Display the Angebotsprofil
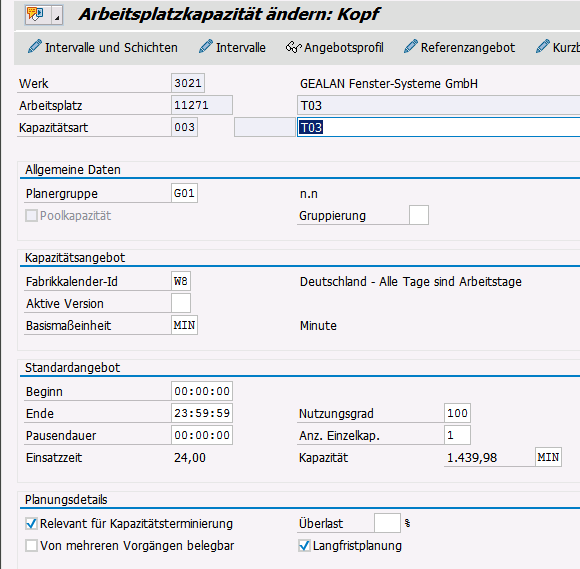This screenshot has width=580, height=569. tap(335, 48)
